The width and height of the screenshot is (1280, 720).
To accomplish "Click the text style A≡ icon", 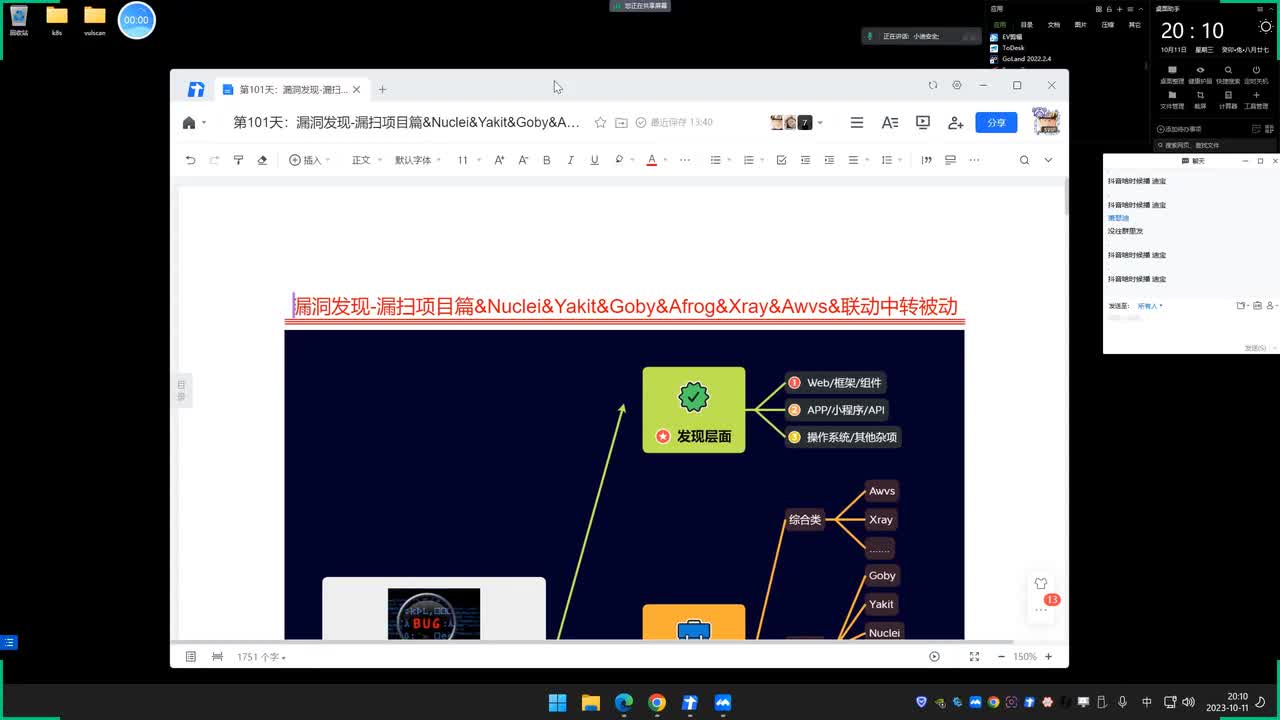I will 889,122.
